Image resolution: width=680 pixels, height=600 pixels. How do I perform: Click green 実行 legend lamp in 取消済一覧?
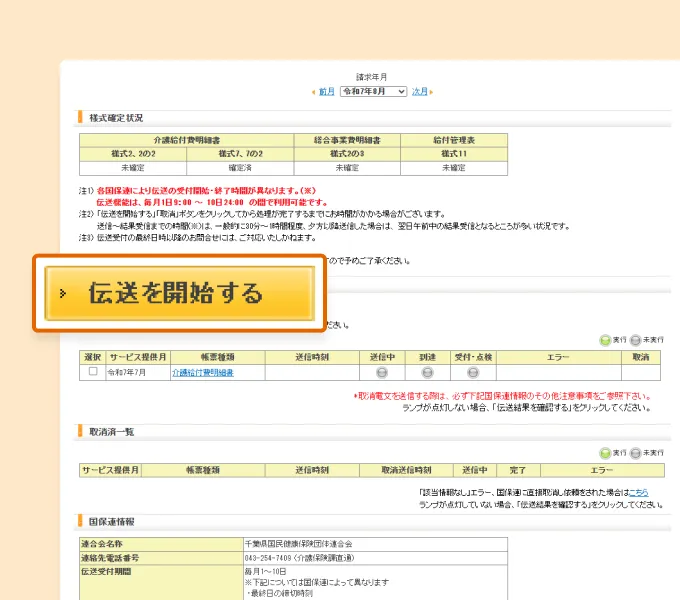click(x=605, y=453)
